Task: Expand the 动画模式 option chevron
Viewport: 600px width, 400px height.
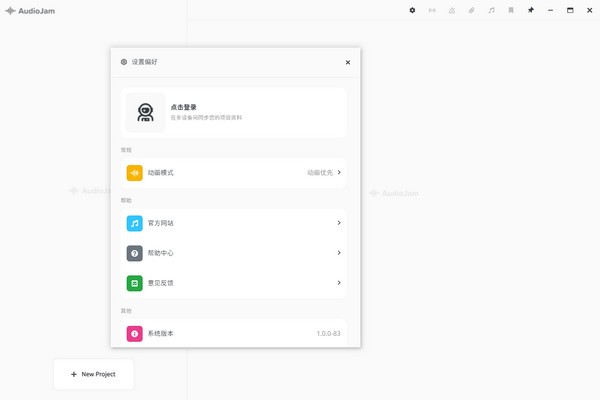Action: pos(339,173)
